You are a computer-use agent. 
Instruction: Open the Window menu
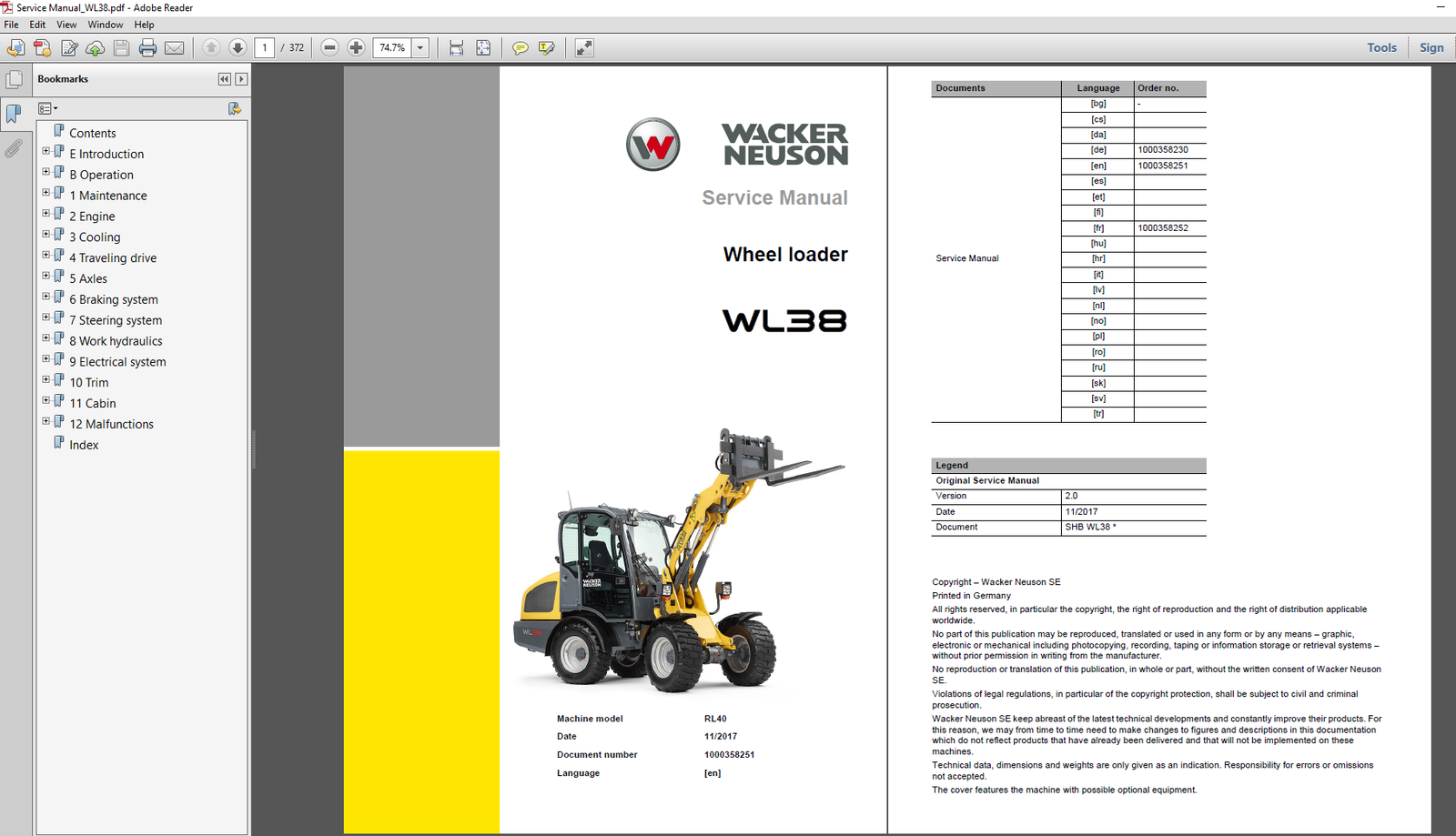[106, 25]
